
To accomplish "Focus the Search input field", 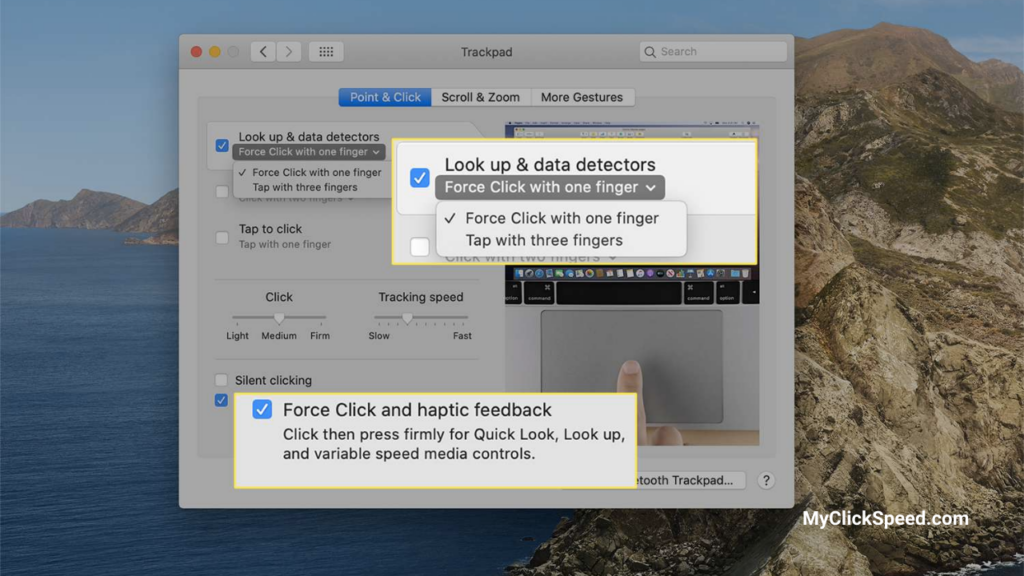I will click(713, 52).
